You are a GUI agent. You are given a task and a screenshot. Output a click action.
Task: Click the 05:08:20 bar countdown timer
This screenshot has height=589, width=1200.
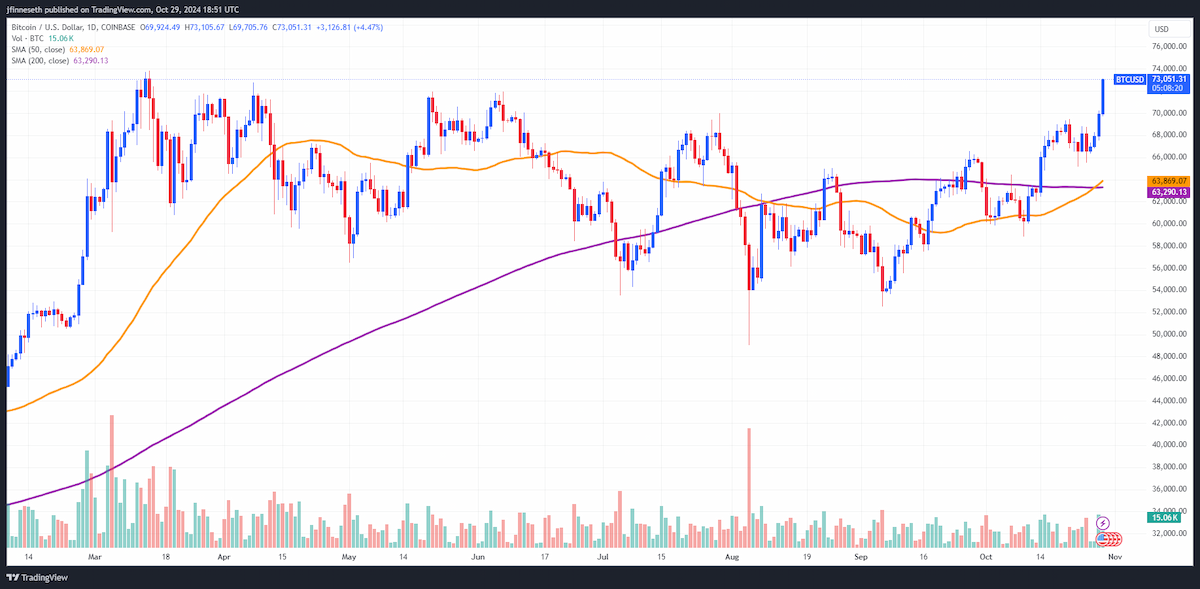pos(1169,88)
